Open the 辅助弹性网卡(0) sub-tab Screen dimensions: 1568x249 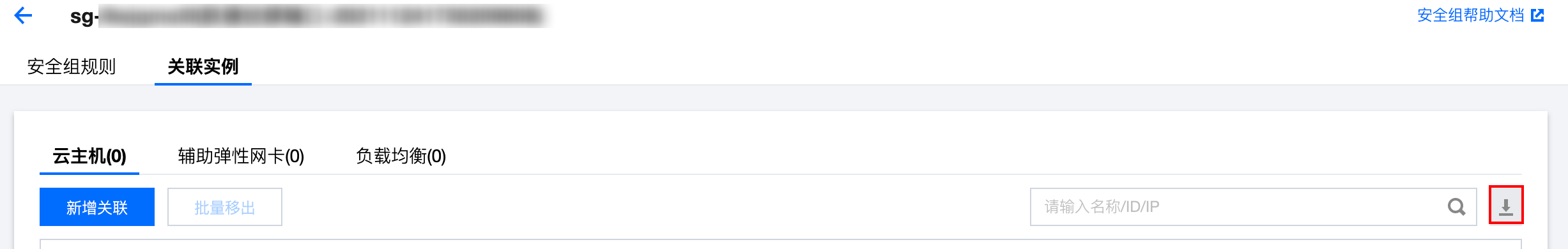(x=241, y=156)
